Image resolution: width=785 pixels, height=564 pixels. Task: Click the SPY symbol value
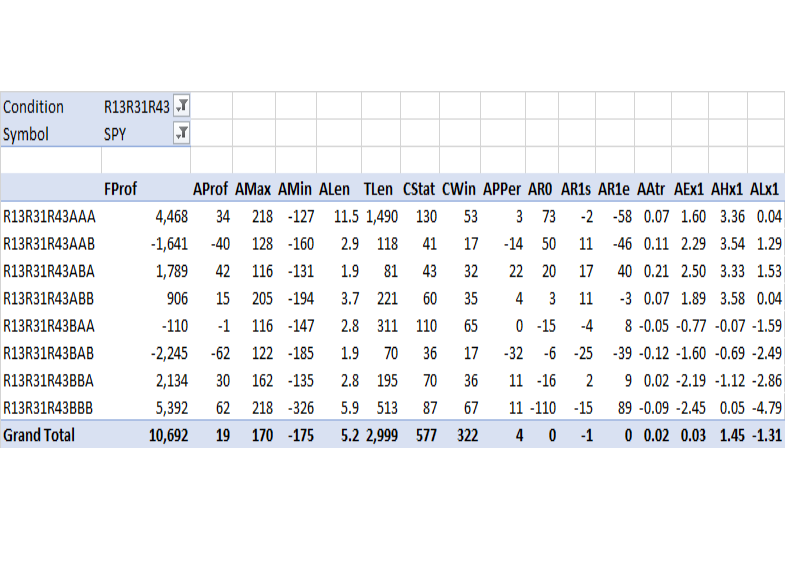click(115, 134)
